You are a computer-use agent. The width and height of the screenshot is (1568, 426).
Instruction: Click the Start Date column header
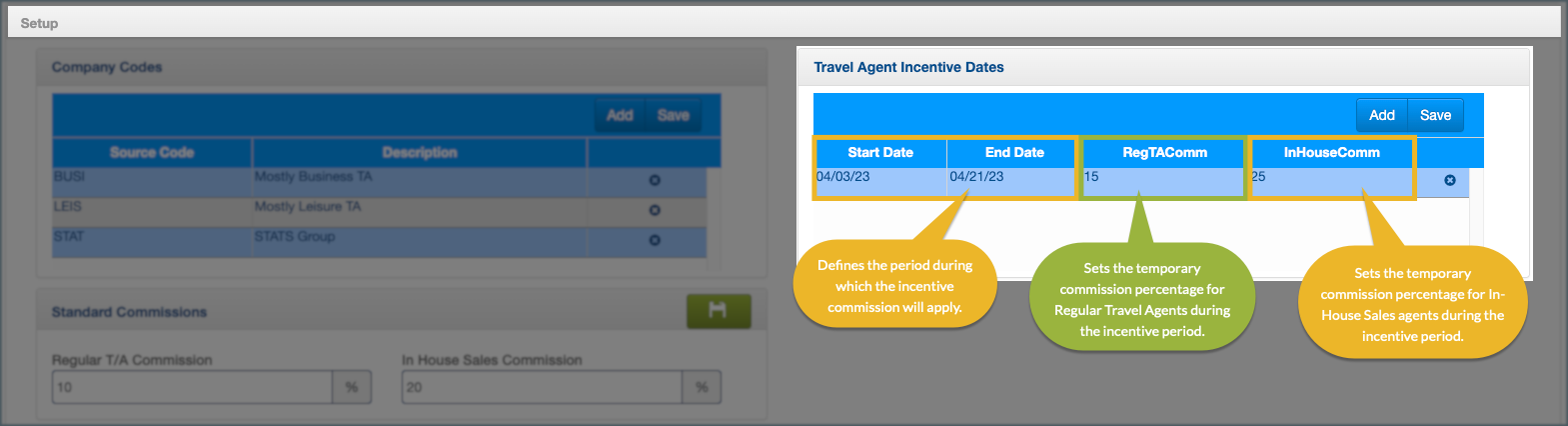point(880,152)
